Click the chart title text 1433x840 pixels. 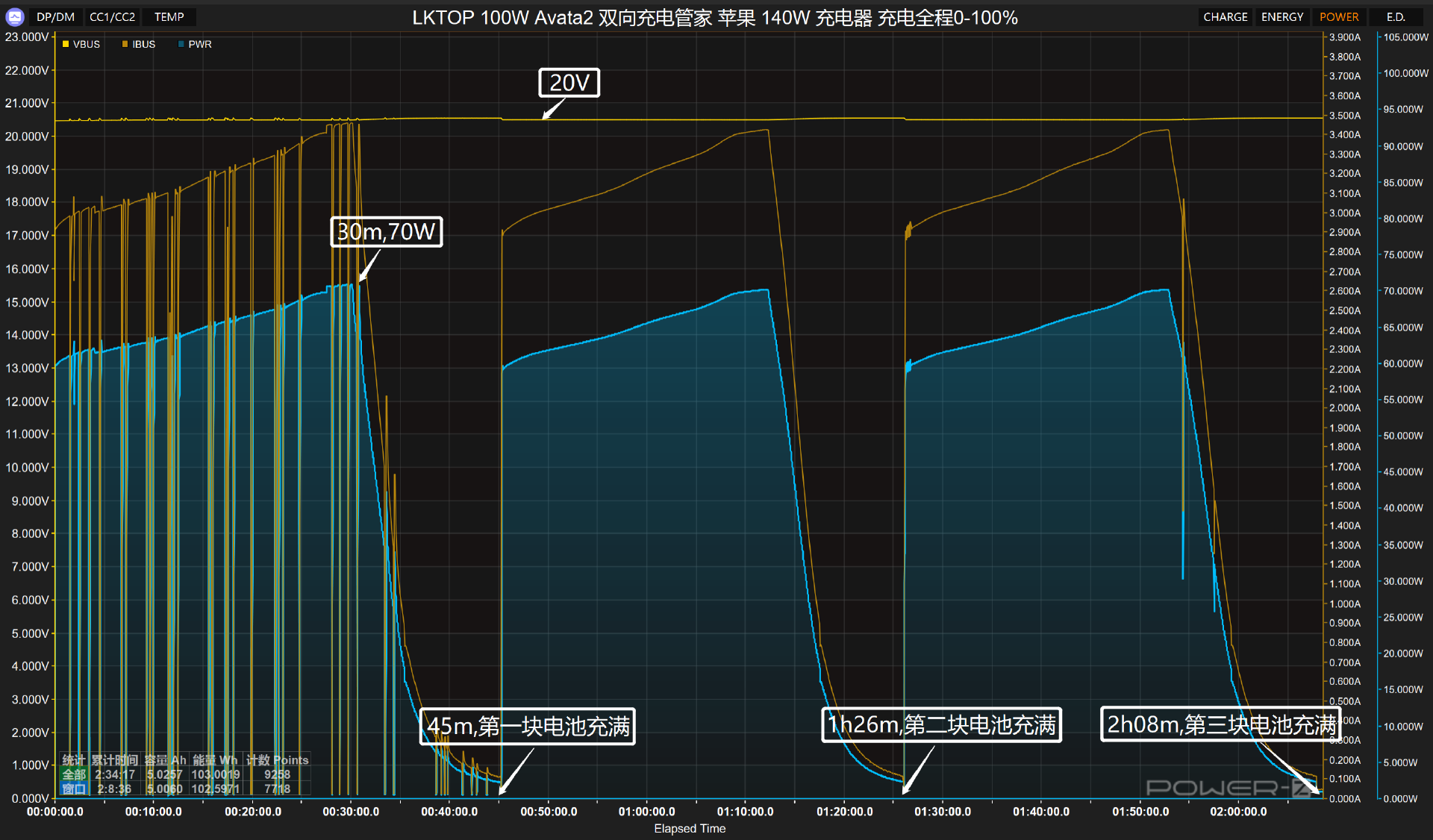point(715,17)
